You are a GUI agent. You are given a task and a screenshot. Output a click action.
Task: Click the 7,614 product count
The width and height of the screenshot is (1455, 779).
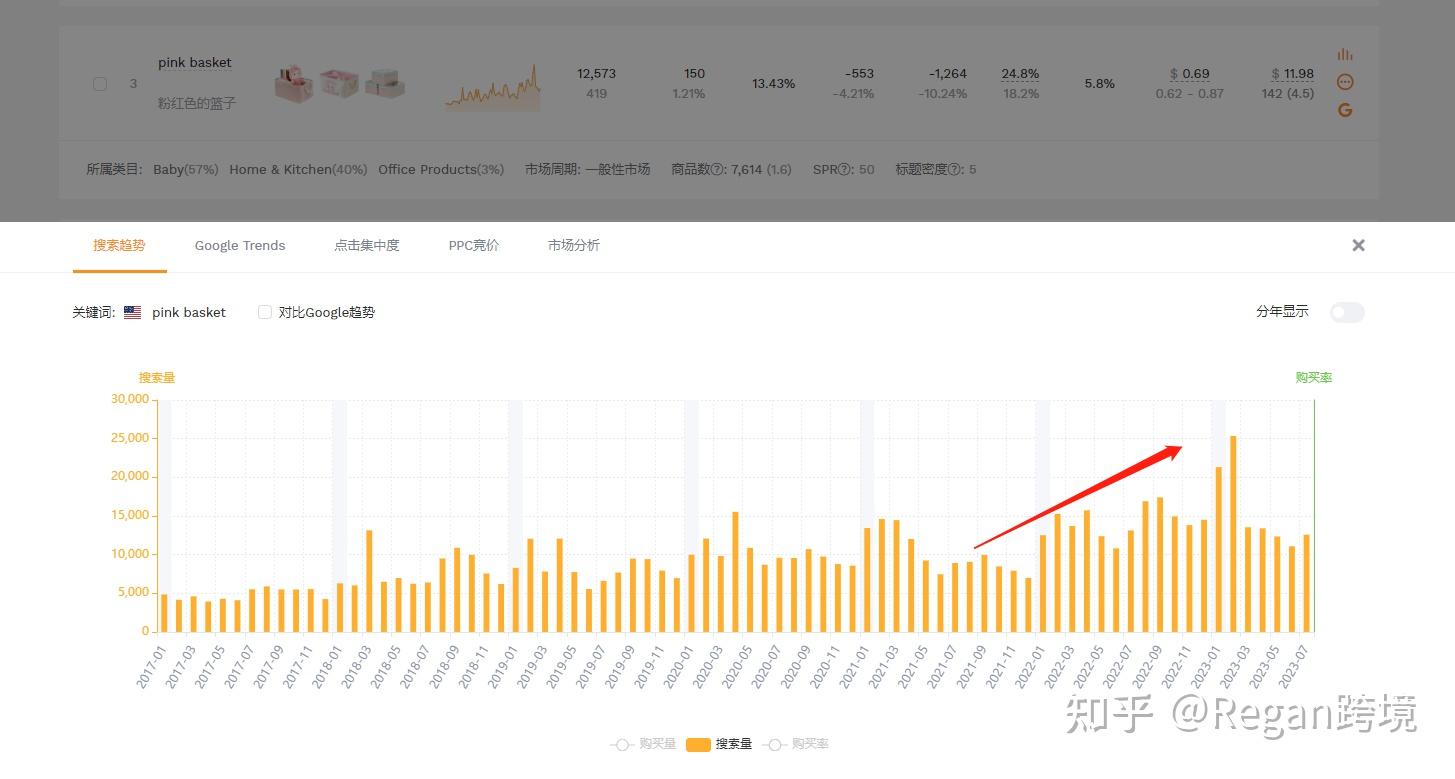746,170
